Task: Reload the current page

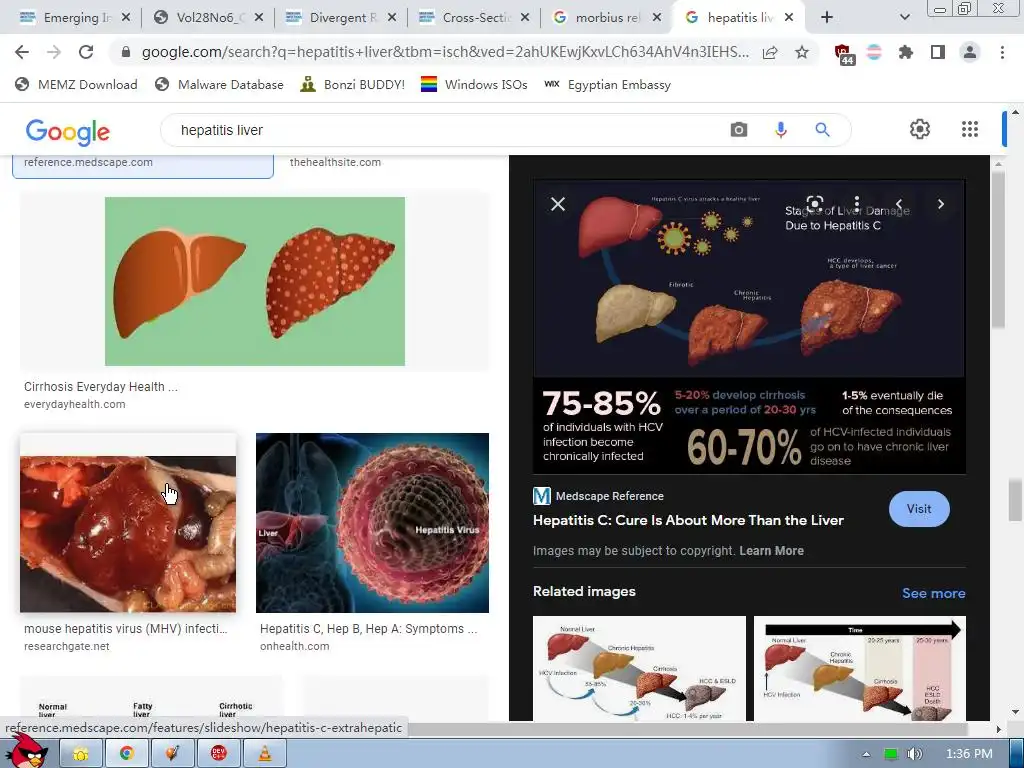Action: (86, 52)
